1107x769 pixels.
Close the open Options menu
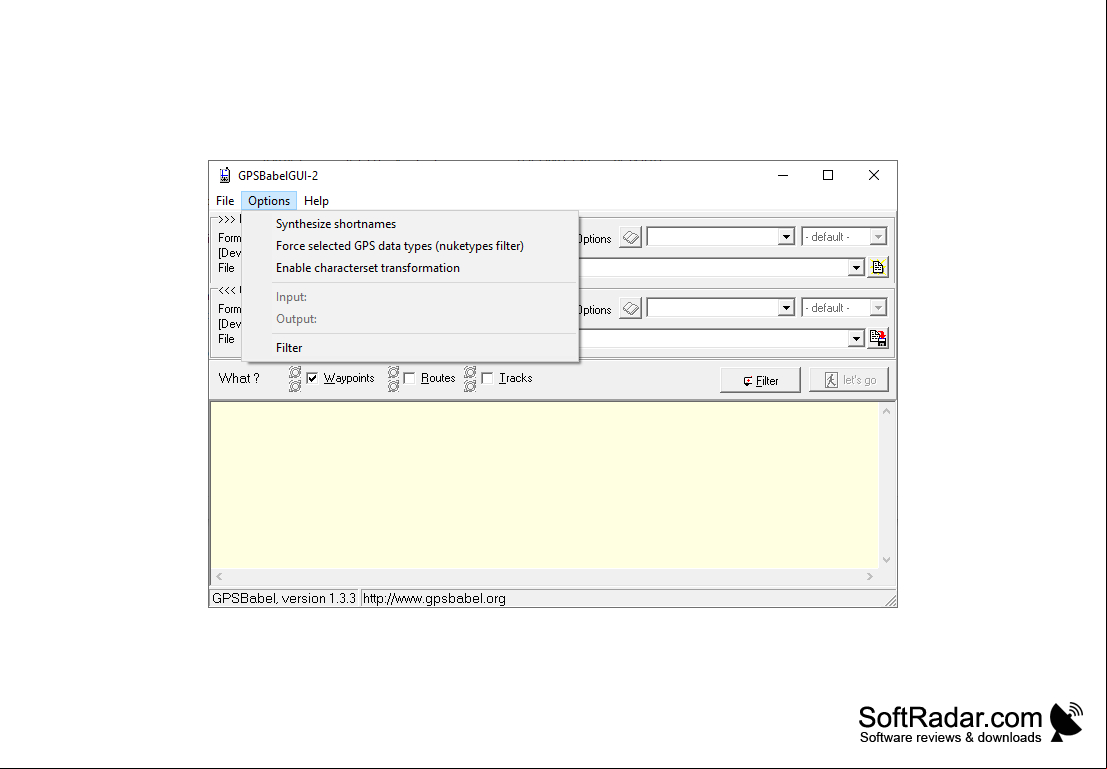pyautogui.click(x=269, y=201)
